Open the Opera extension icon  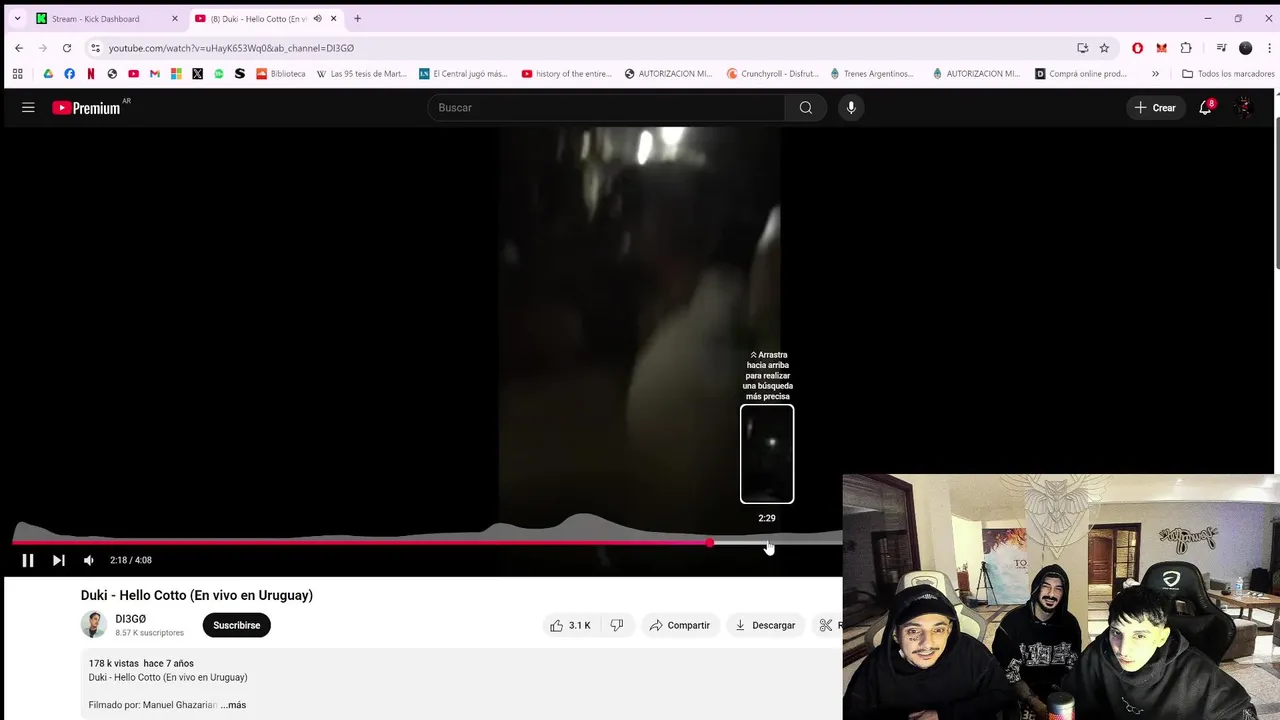coord(1137,48)
